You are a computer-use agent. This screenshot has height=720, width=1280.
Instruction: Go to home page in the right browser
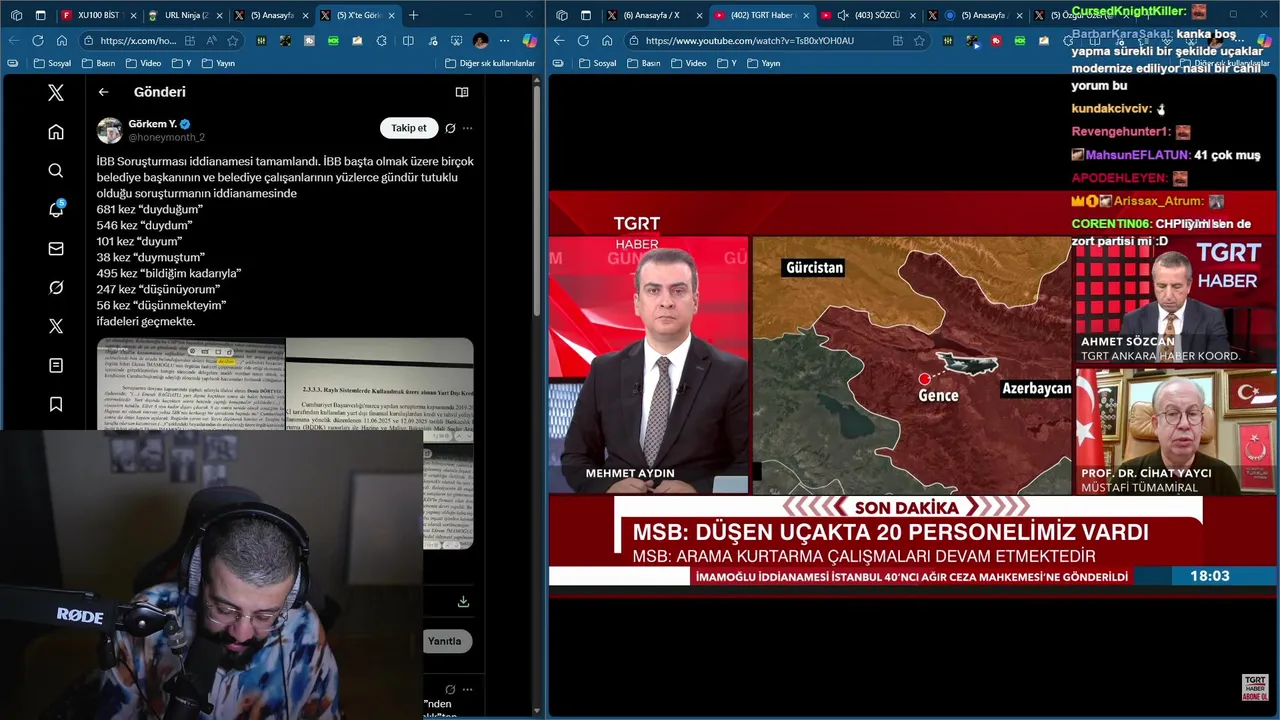click(607, 41)
